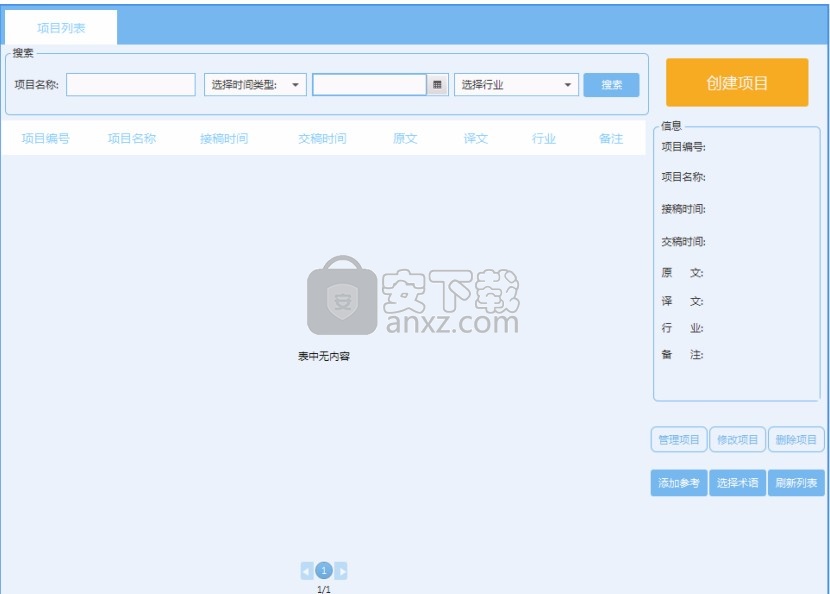Sort by 交稿时间 column header
The height and width of the screenshot is (594, 830).
(322, 139)
